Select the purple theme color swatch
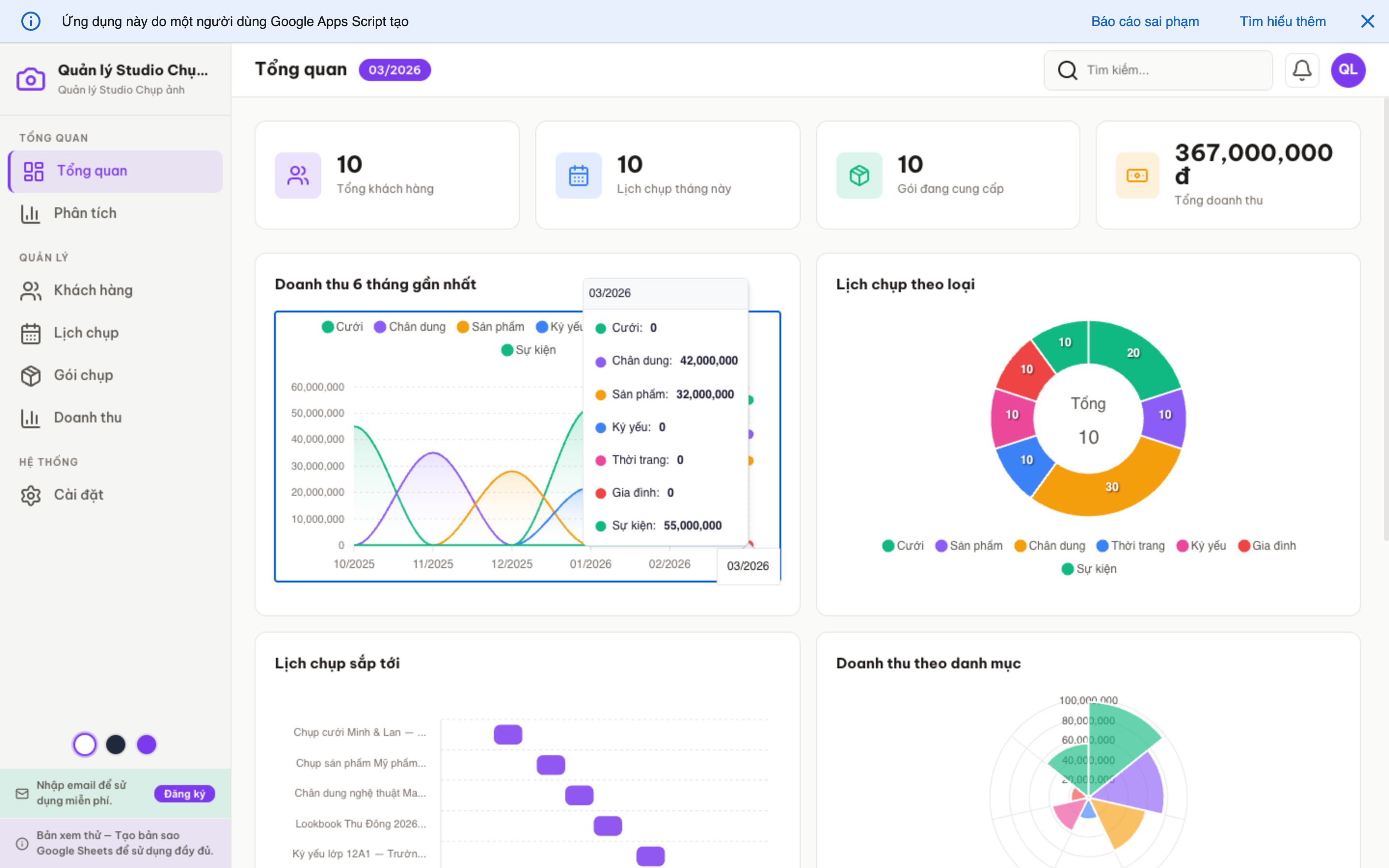The image size is (1389, 868). (x=146, y=745)
